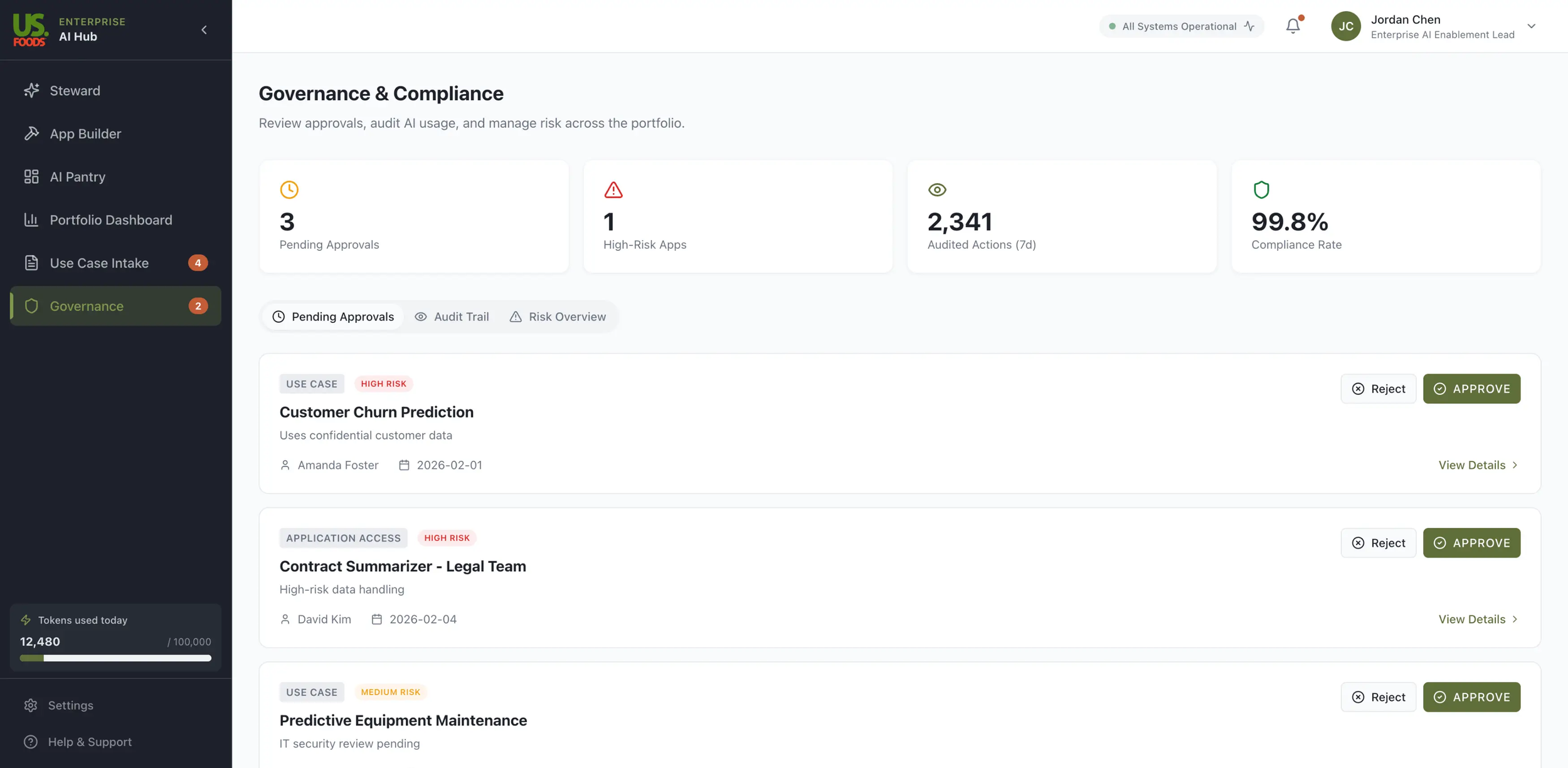This screenshot has width=1568, height=768.
Task: Open AI Pantry from the sidebar
Action: pos(78,176)
